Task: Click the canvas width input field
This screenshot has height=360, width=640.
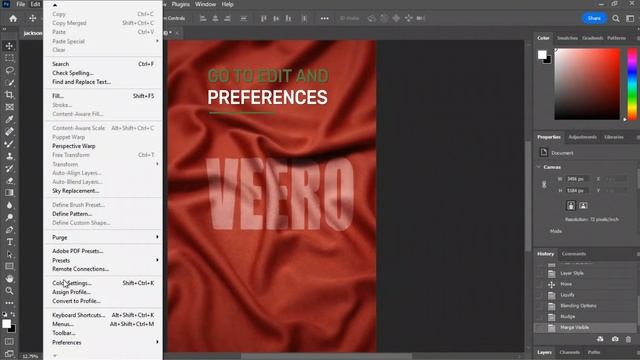Action: pyautogui.click(x=576, y=179)
